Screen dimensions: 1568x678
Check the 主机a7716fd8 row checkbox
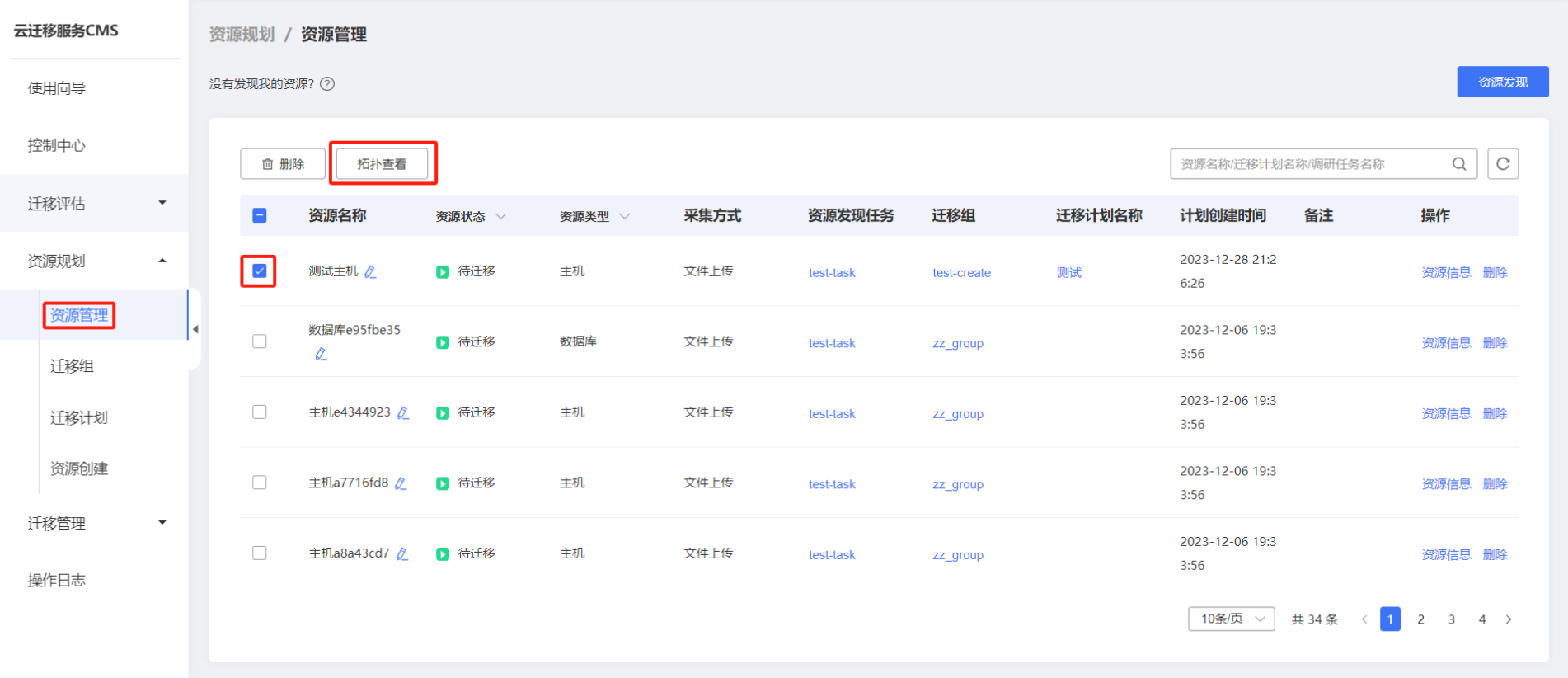click(259, 483)
